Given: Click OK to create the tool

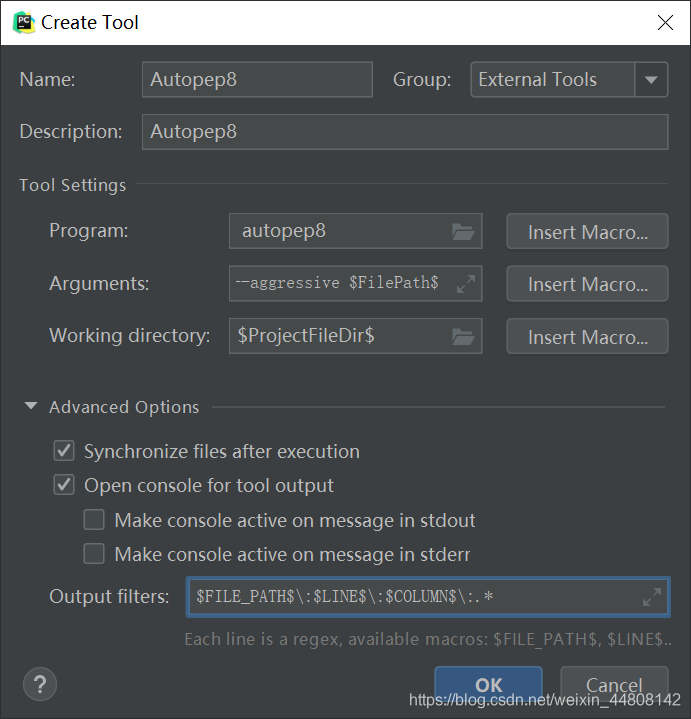Looking at the screenshot, I should click(x=488, y=685).
